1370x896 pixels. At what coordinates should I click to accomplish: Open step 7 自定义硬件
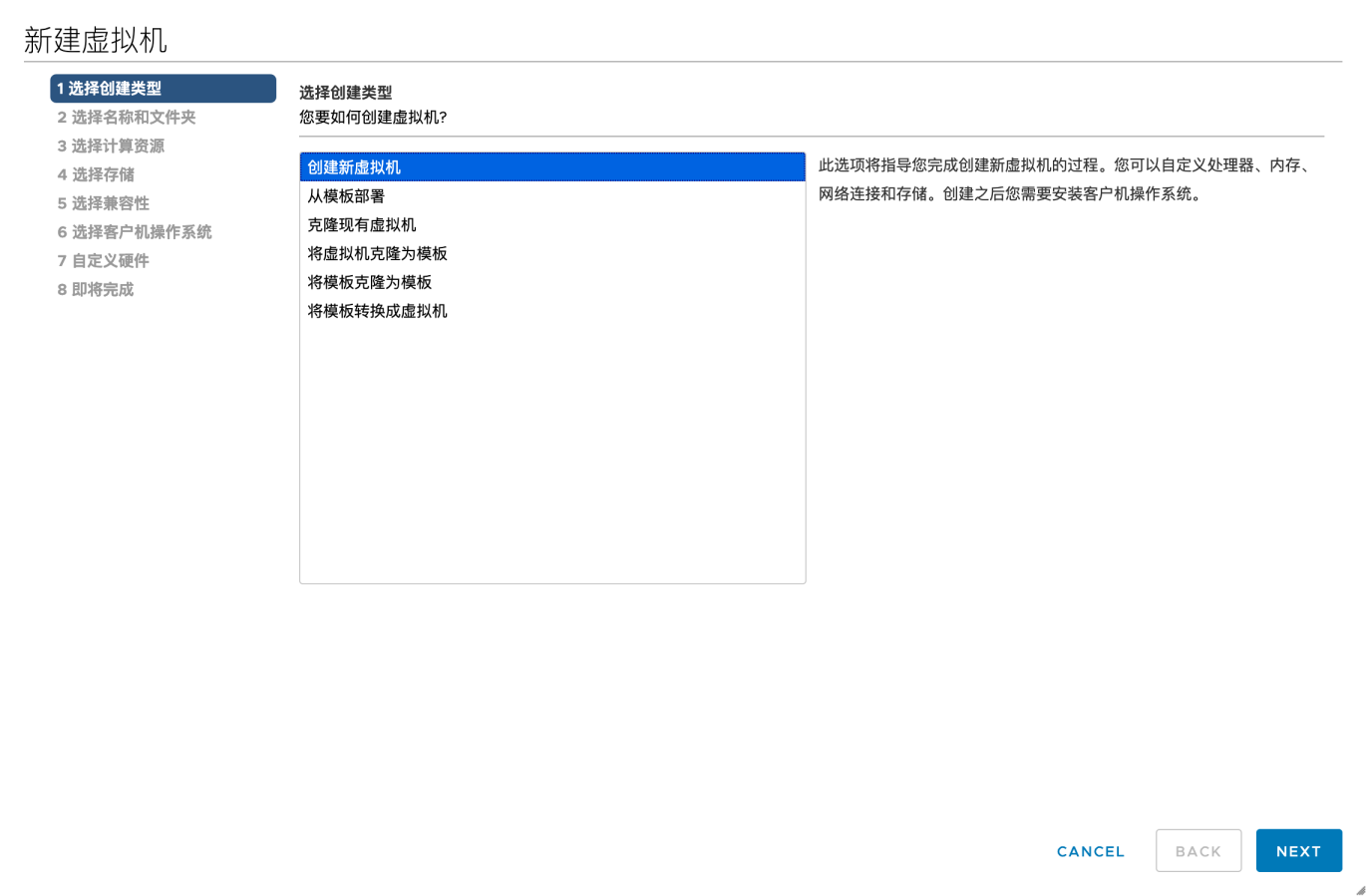[x=104, y=261]
